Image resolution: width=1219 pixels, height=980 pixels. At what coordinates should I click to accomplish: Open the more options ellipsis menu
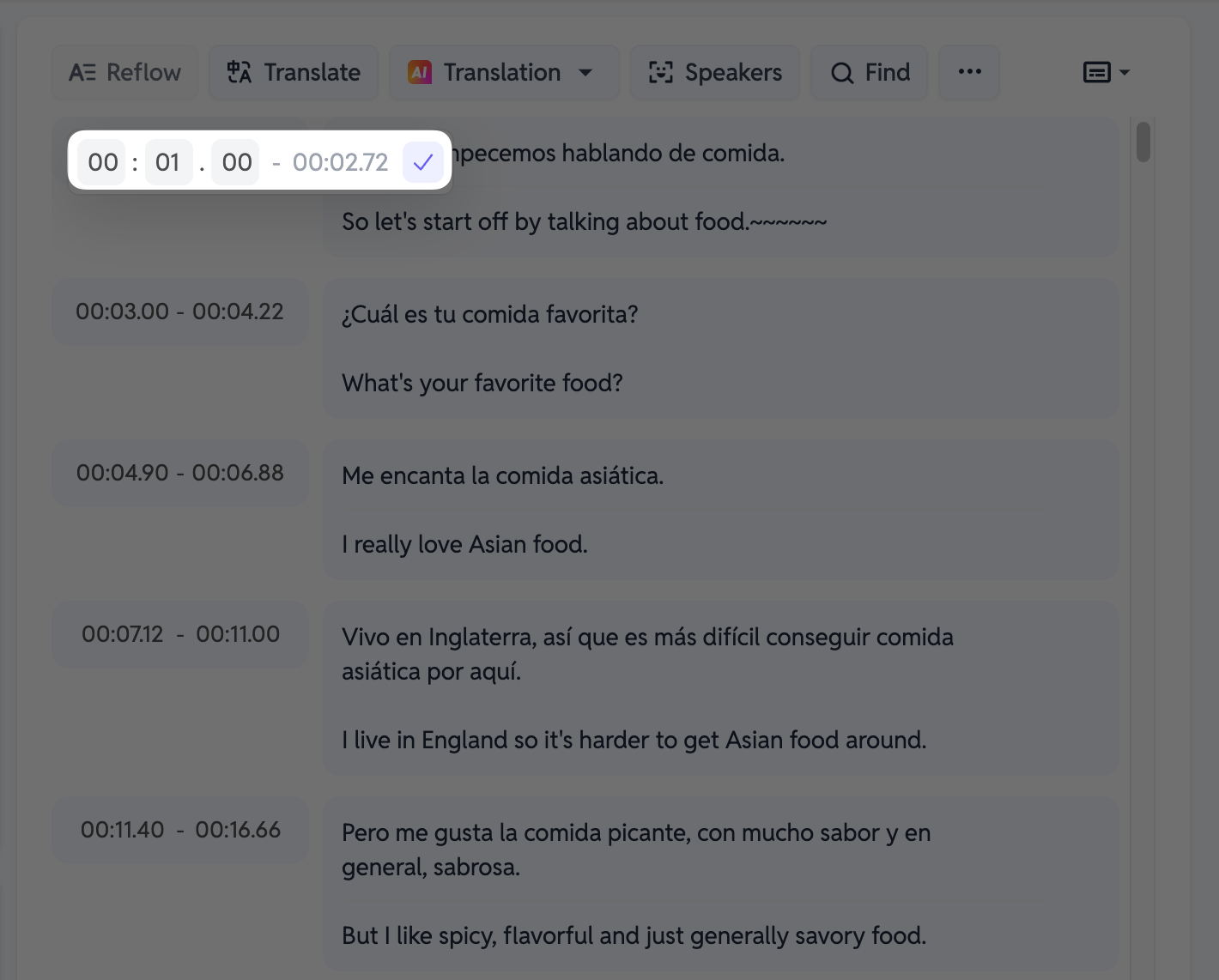point(969,73)
